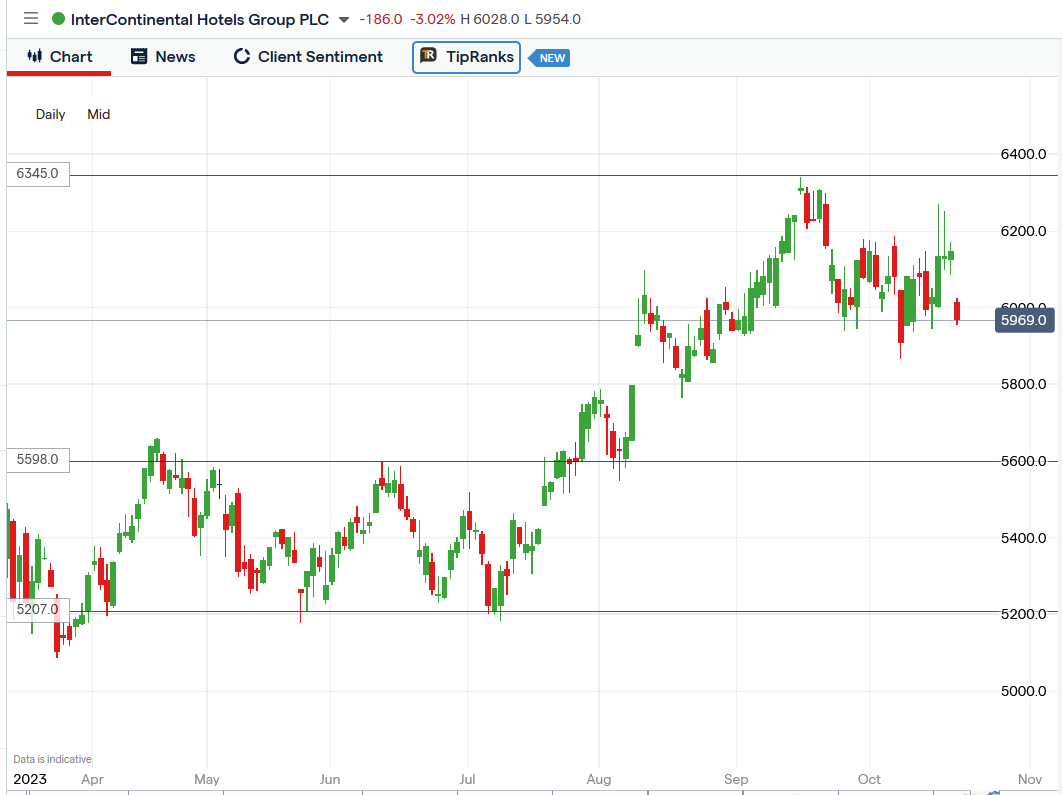Switch to the Chart tab
The height and width of the screenshot is (795, 1062).
coord(59,57)
